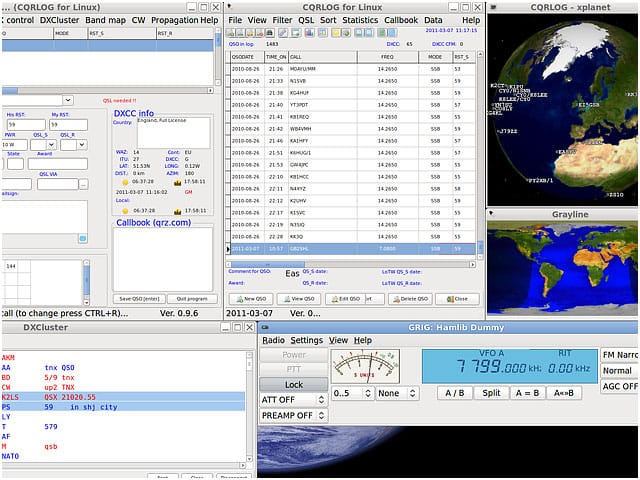Open the Radio menu in GRIG
Screen dimensions: 640x480
point(273,340)
